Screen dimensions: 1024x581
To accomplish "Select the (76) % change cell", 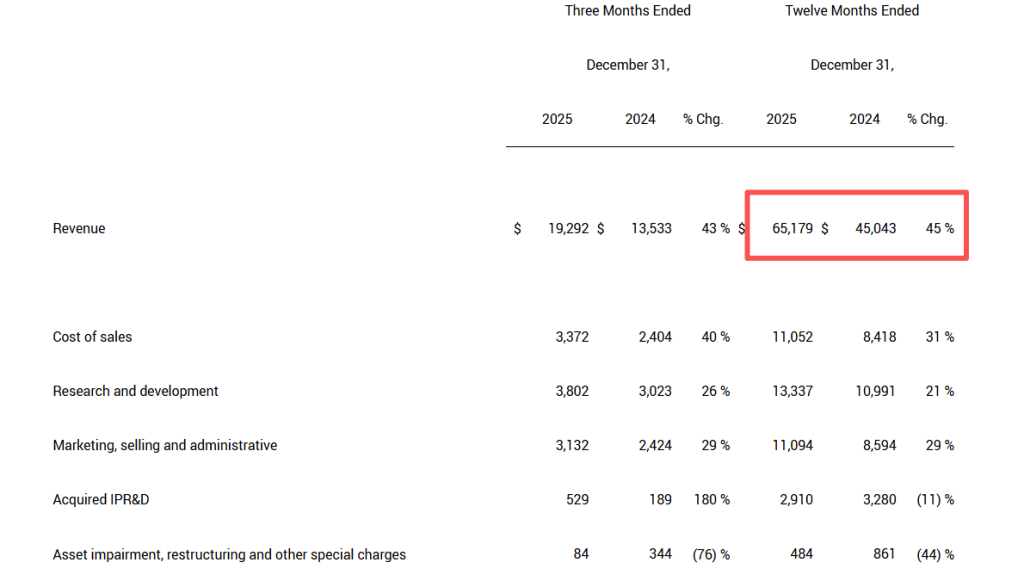I will [x=711, y=554].
